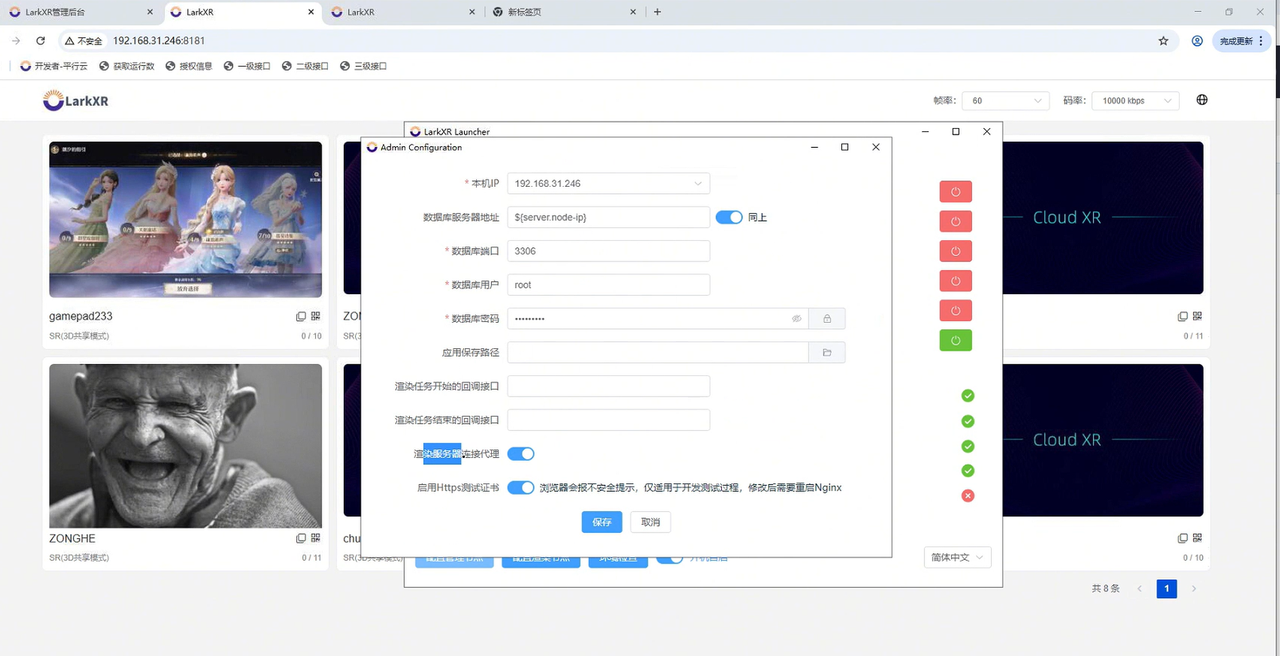Switch to the 新标签页 browser tab

click(565, 12)
